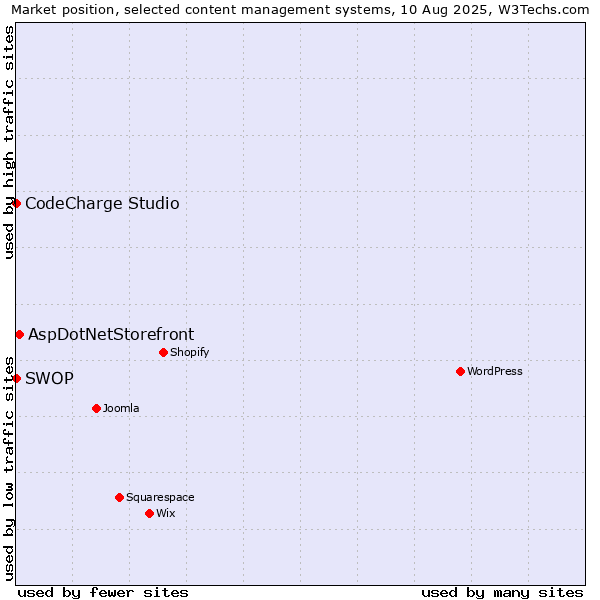This screenshot has width=600, height=600.
Task: Select the 'WordPress' label text
Action: pos(495,372)
